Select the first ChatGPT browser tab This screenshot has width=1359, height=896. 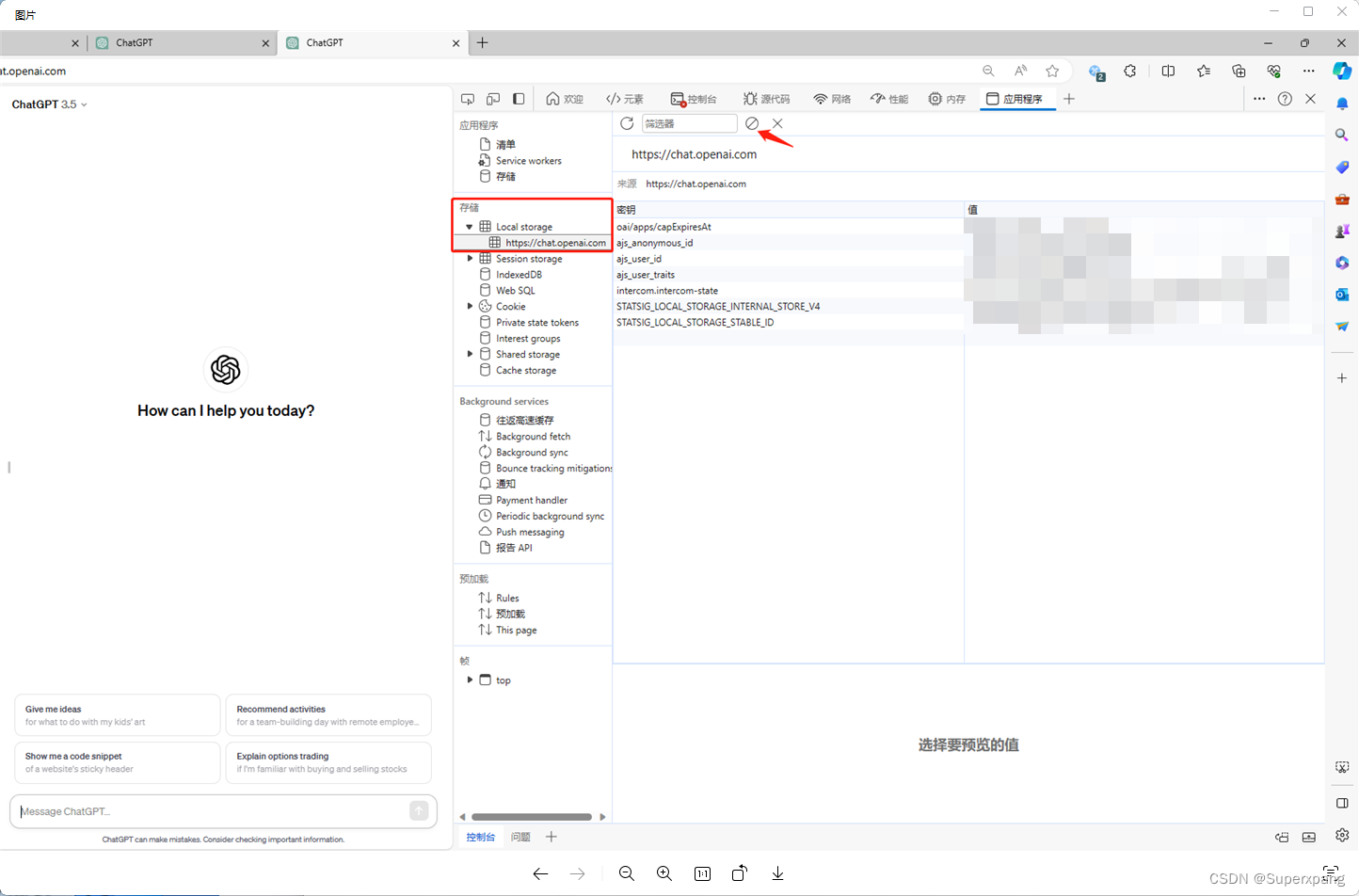pos(182,43)
